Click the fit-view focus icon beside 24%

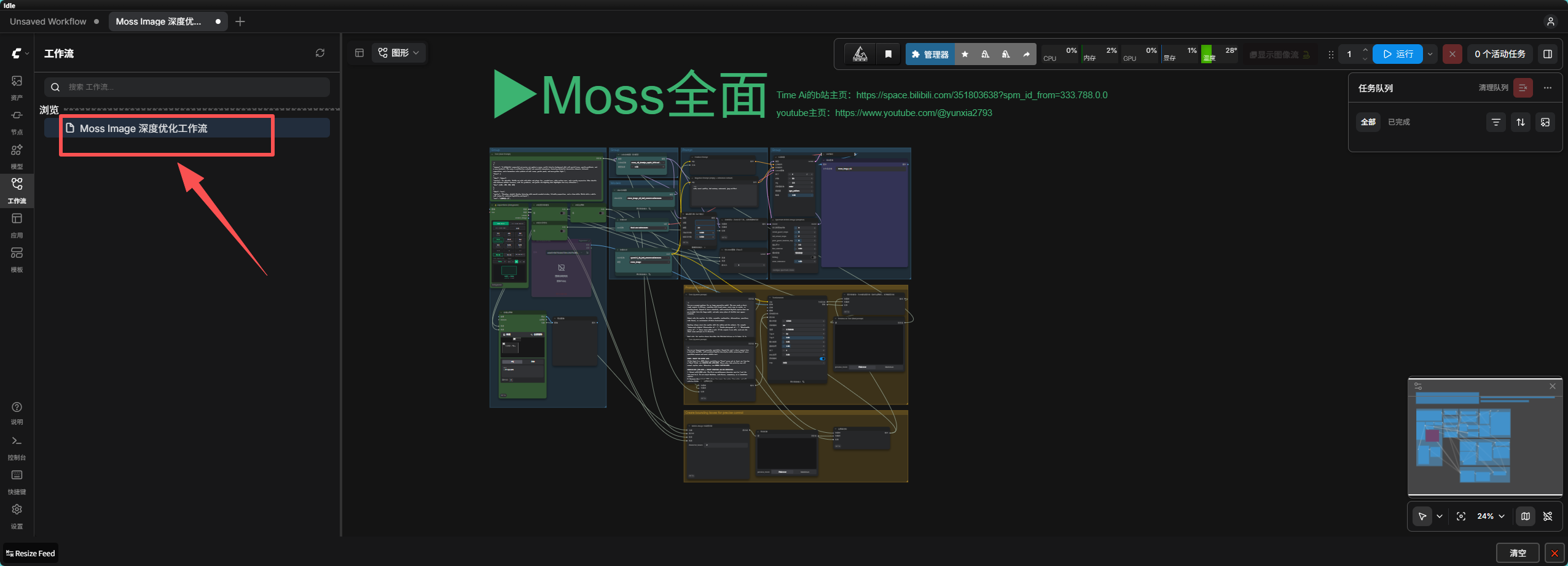coord(1461,516)
